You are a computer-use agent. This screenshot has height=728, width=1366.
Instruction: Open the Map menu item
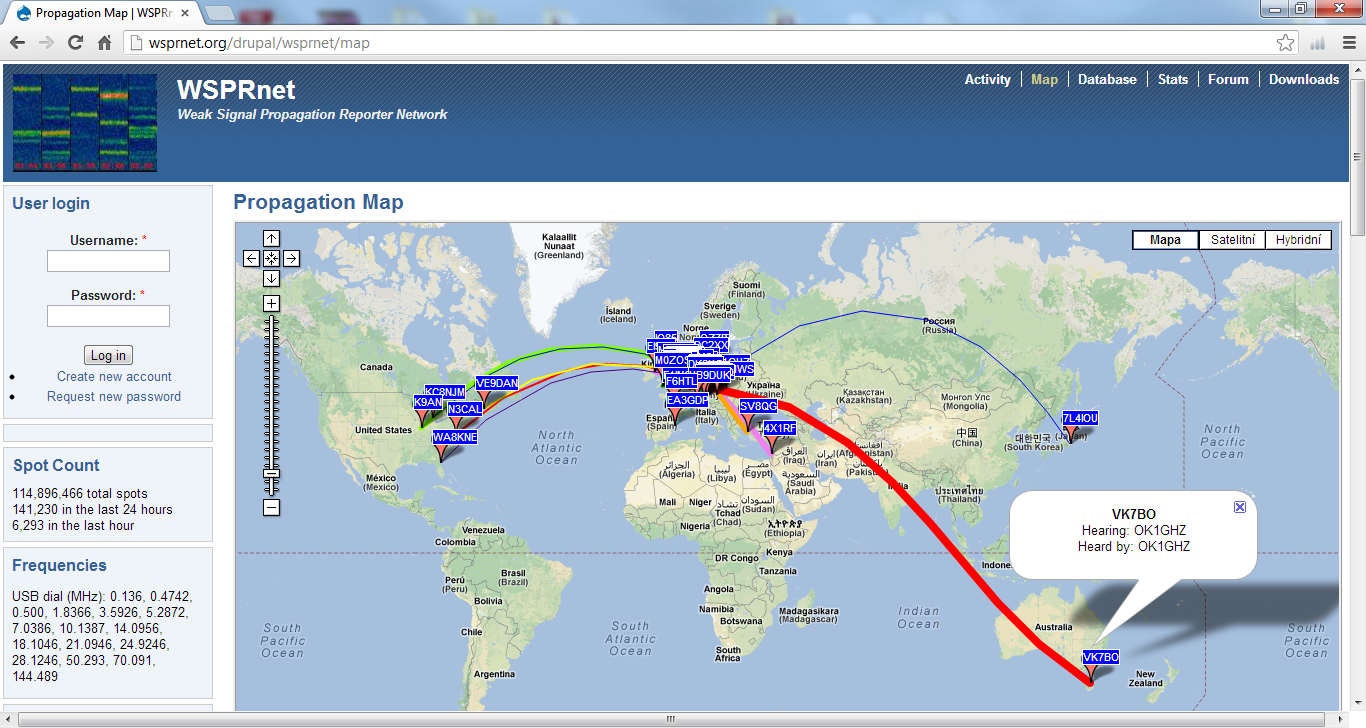click(1044, 79)
